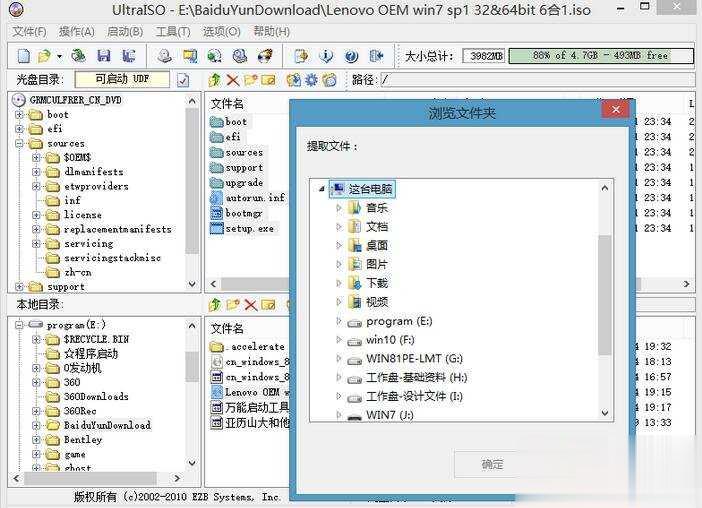Click the Convert image format icon
The width and height of the screenshot is (702, 508).
[190, 56]
